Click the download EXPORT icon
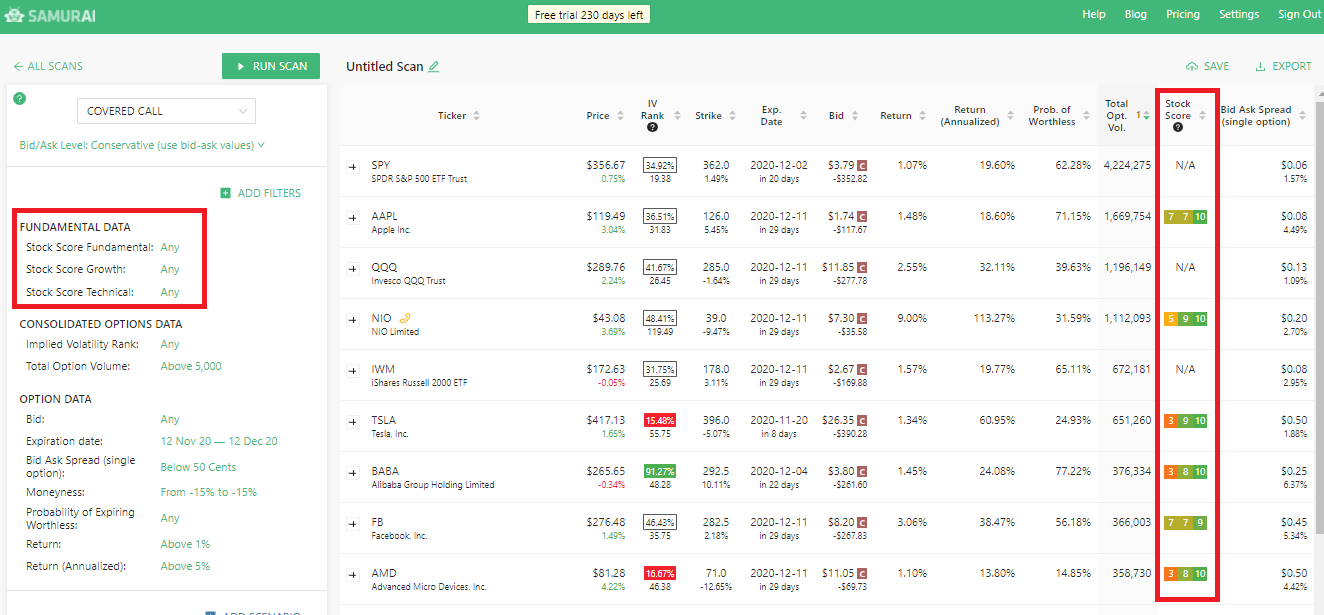 point(1258,65)
